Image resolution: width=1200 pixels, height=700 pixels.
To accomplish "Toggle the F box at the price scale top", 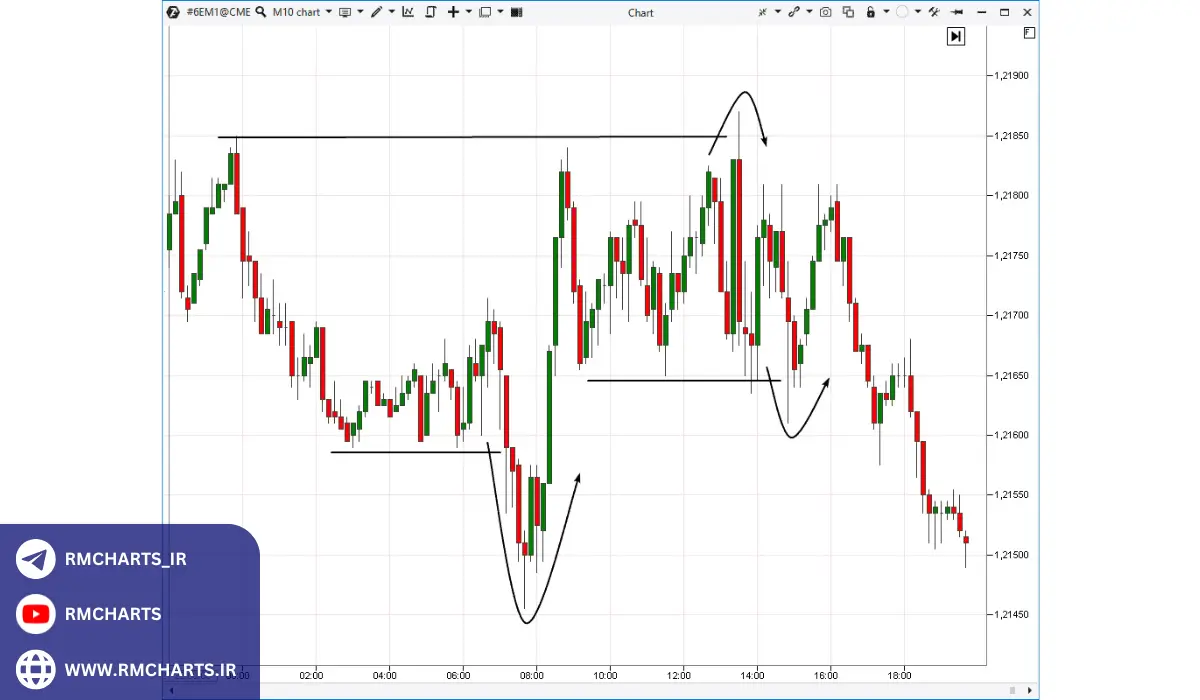I will 1029,33.
